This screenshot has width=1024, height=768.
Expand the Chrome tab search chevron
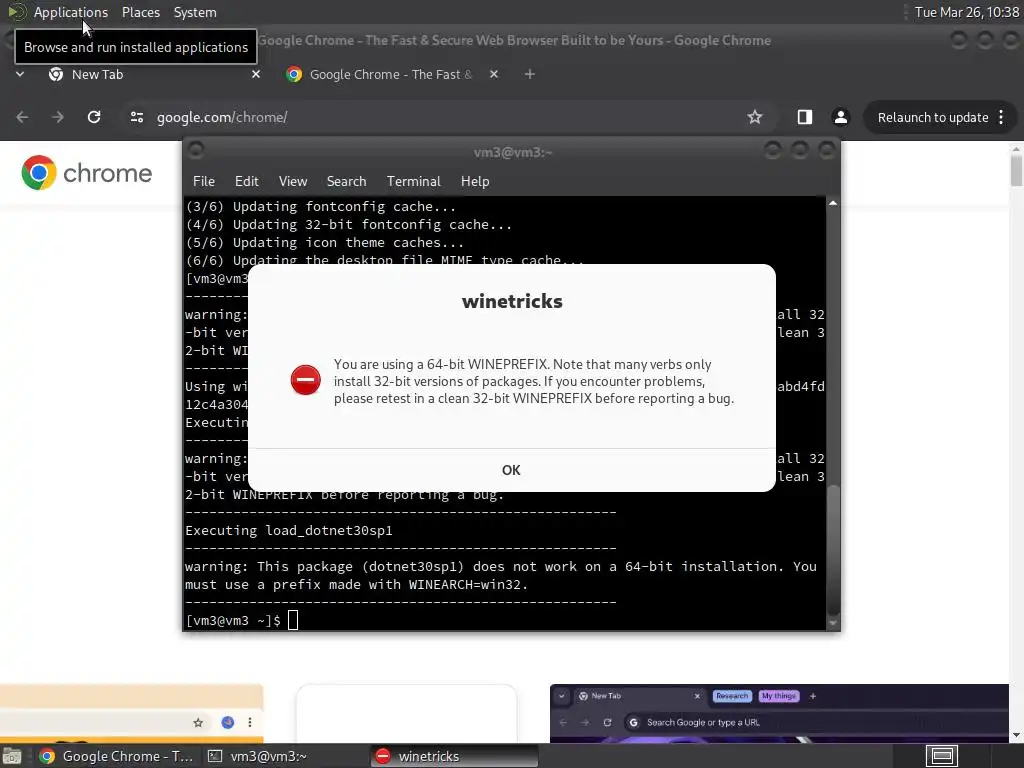point(20,74)
